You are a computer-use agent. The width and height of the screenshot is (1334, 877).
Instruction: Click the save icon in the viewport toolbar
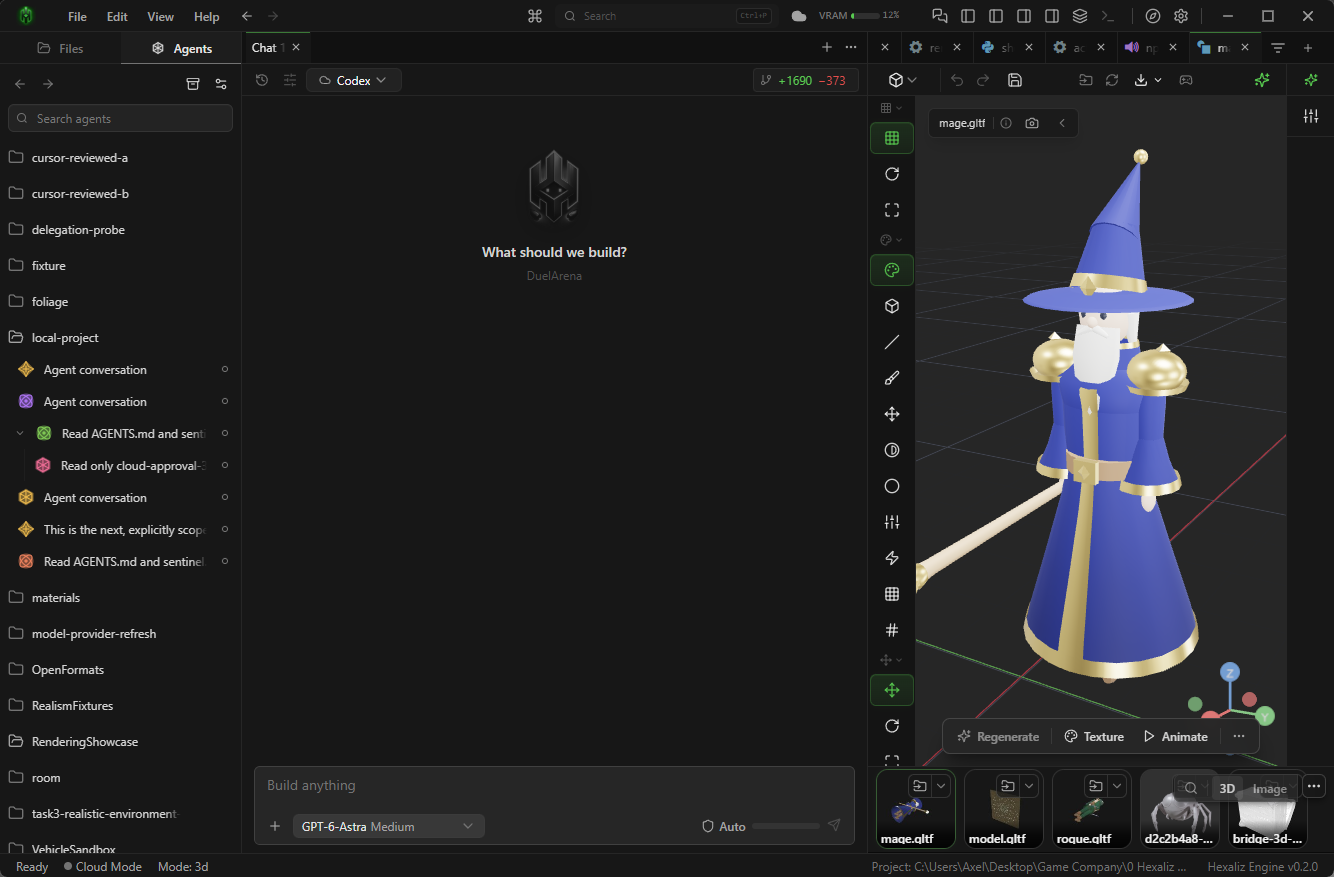coord(1015,80)
